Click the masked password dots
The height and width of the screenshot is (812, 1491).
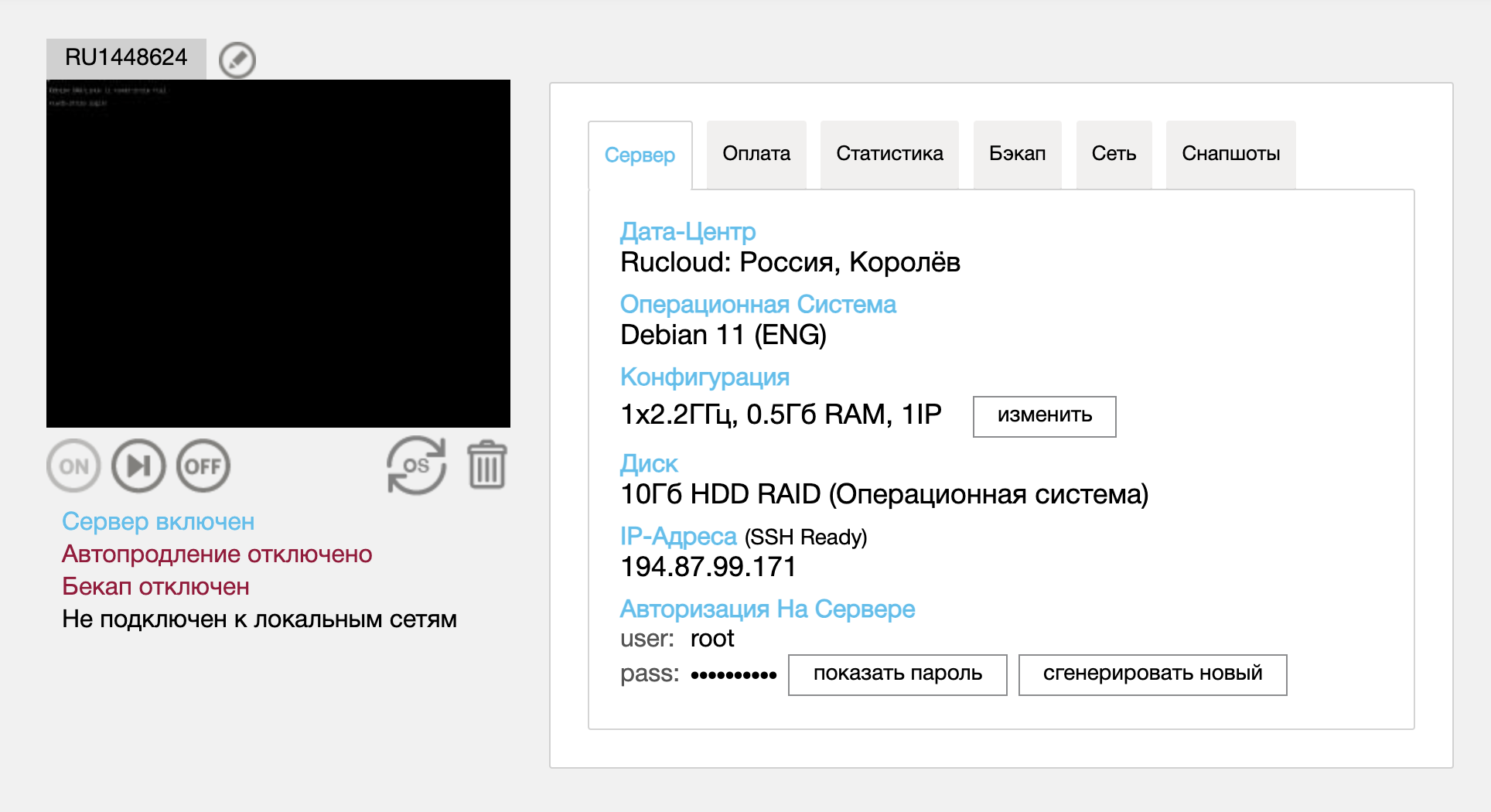733,675
